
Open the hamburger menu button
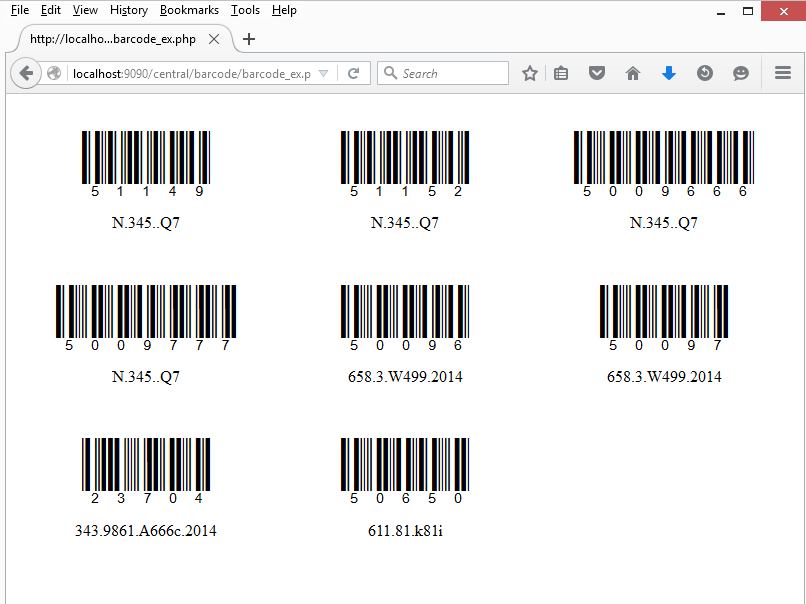pos(783,73)
